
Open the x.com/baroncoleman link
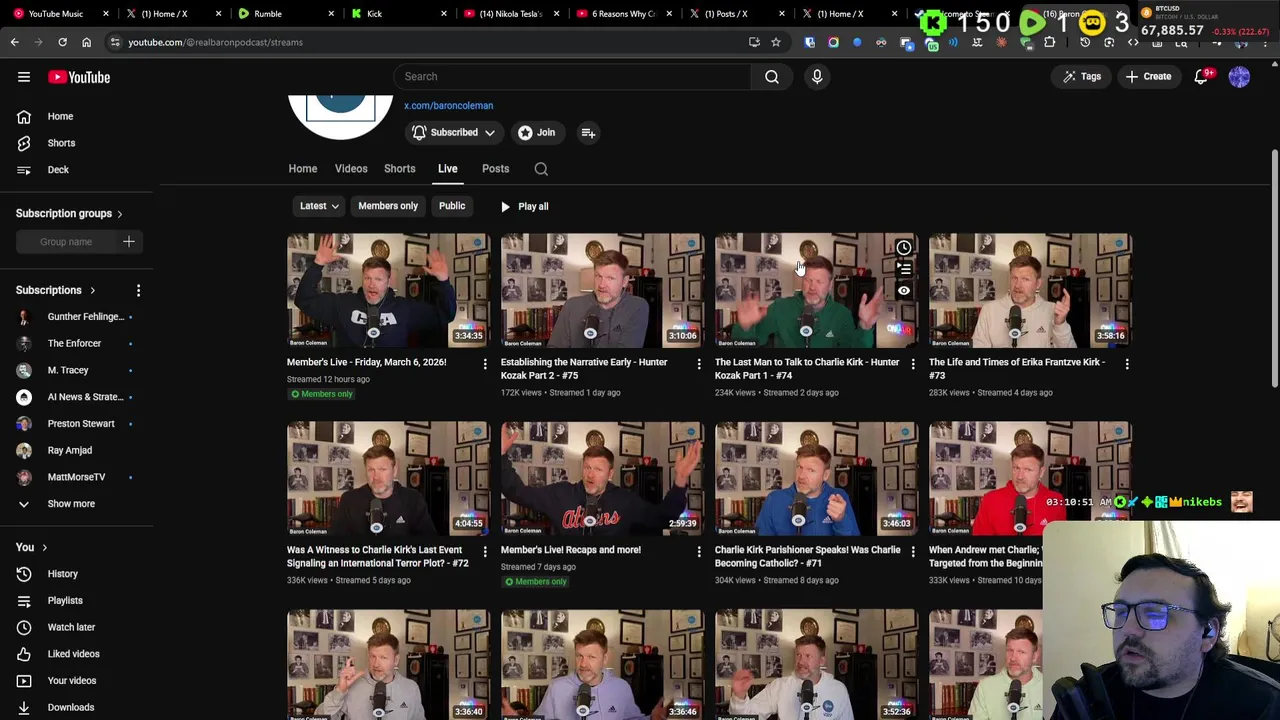(x=448, y=105)
